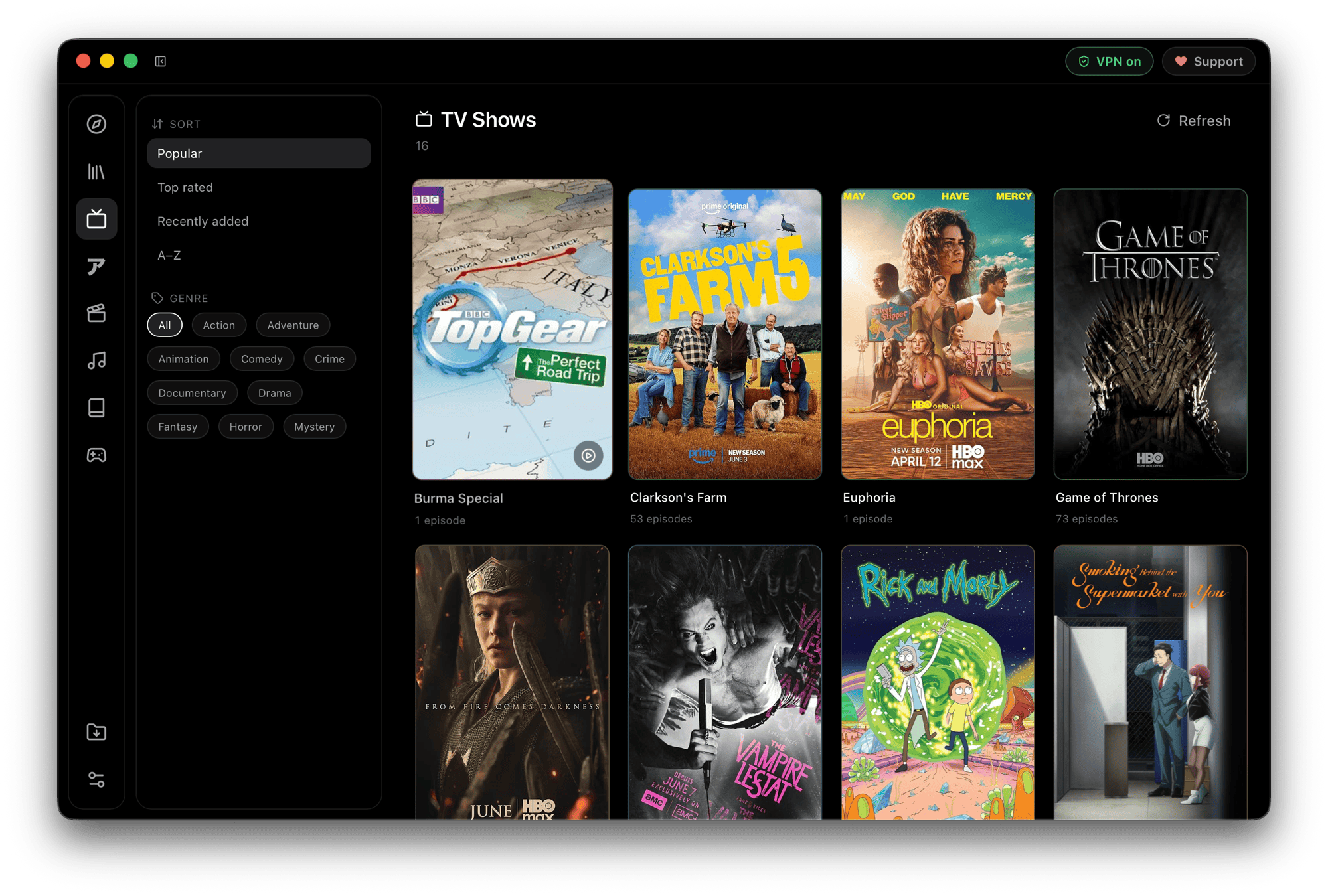The width and height of the screenshot is (1328, 896).
Task: Filter by Comedy genre
Action: 262,359
